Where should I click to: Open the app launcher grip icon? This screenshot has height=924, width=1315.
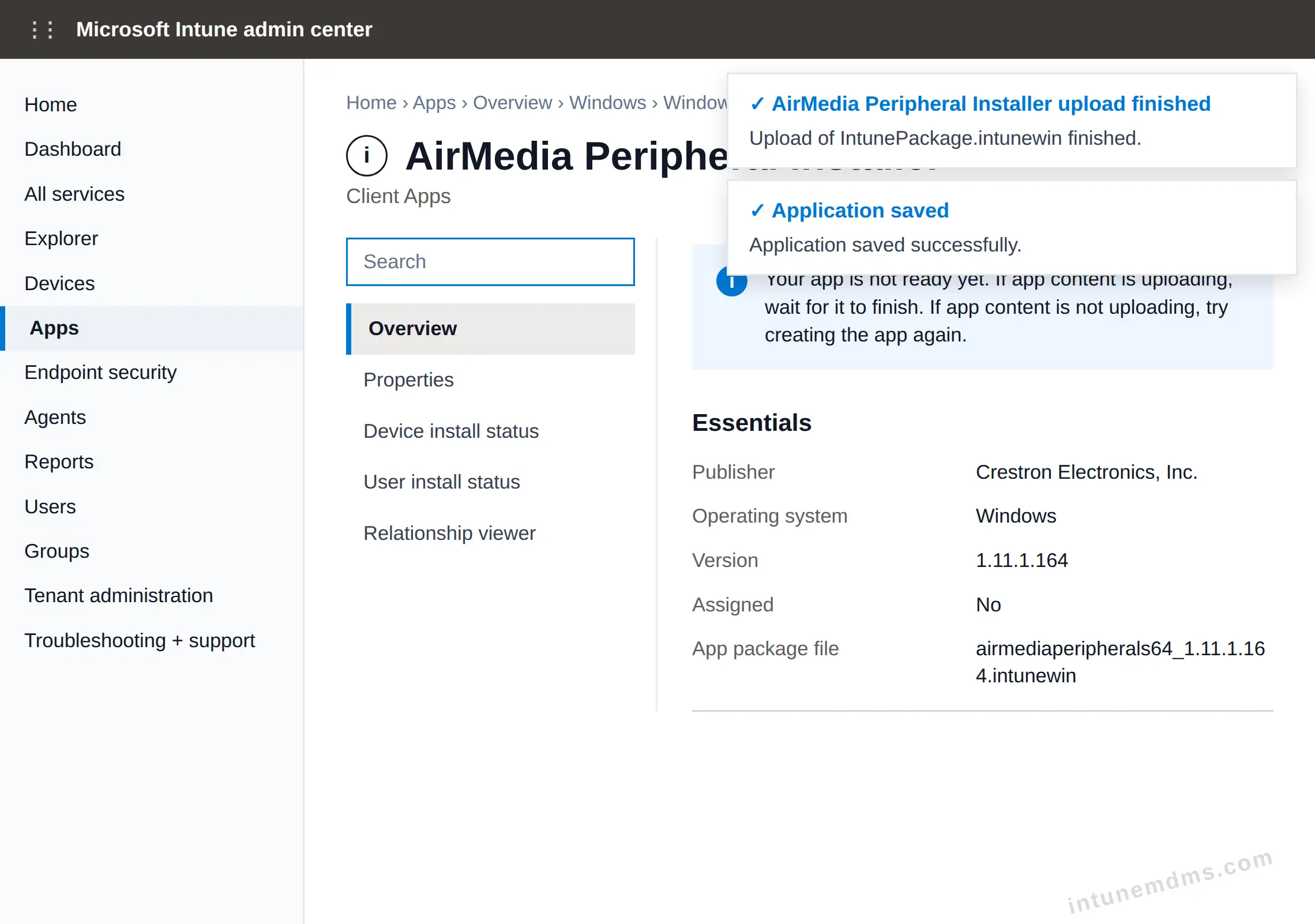pyautogui.click(x=43, y=29)
